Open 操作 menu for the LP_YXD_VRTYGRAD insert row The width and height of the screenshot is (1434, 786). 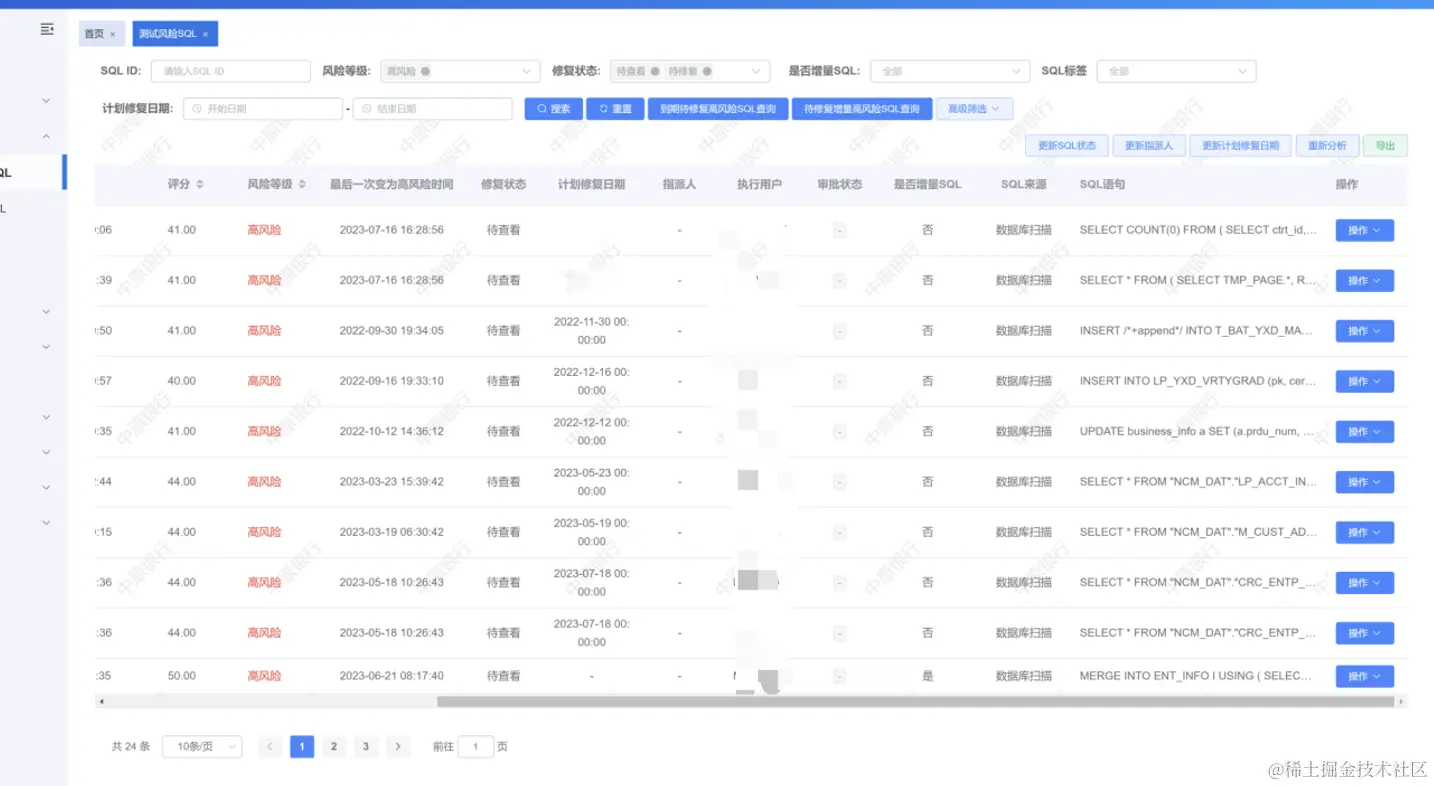click(x=1364, y=381)
